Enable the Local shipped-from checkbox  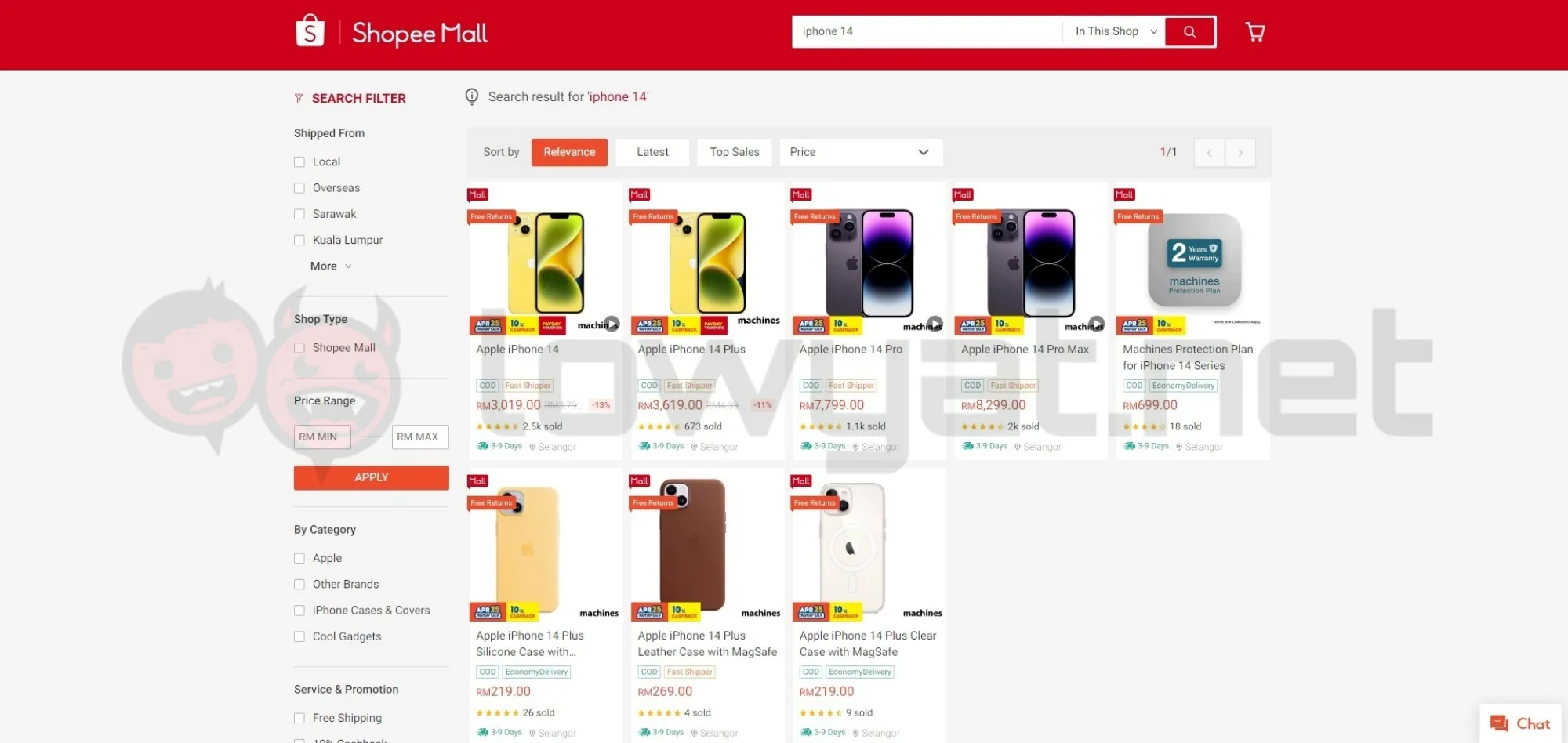point(299,162)
